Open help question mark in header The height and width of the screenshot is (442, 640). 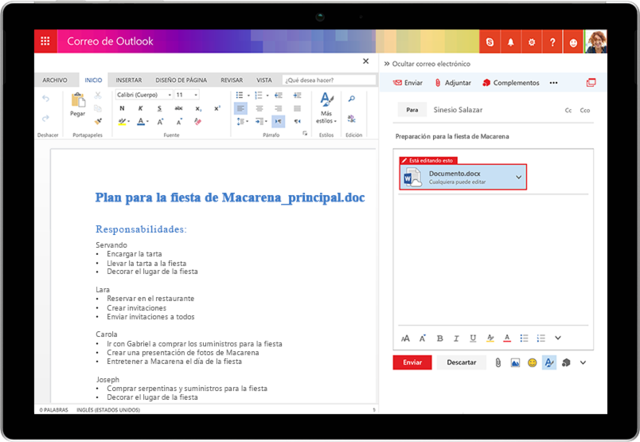[x=552, y=42]
